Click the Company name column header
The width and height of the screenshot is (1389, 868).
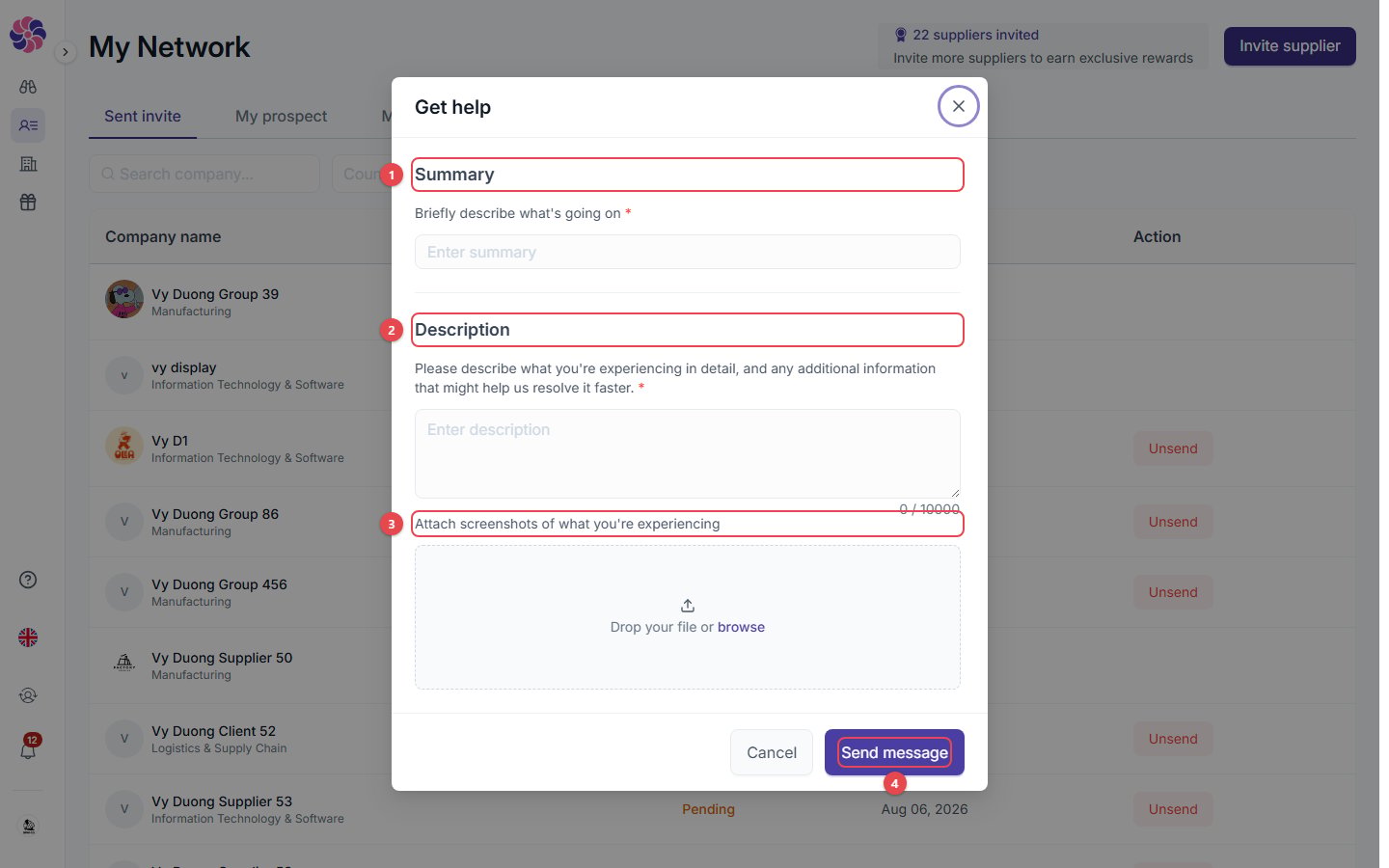163,236
